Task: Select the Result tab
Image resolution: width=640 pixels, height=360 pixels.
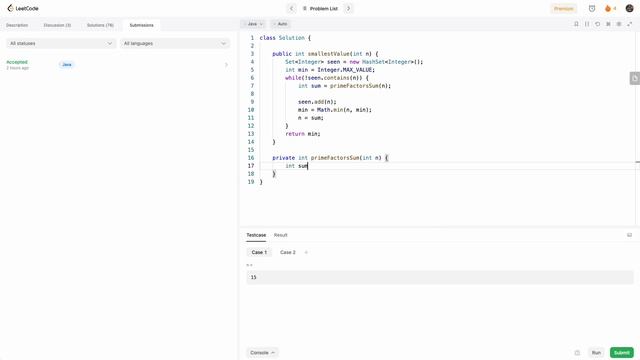Action: (x=280, y=235)
